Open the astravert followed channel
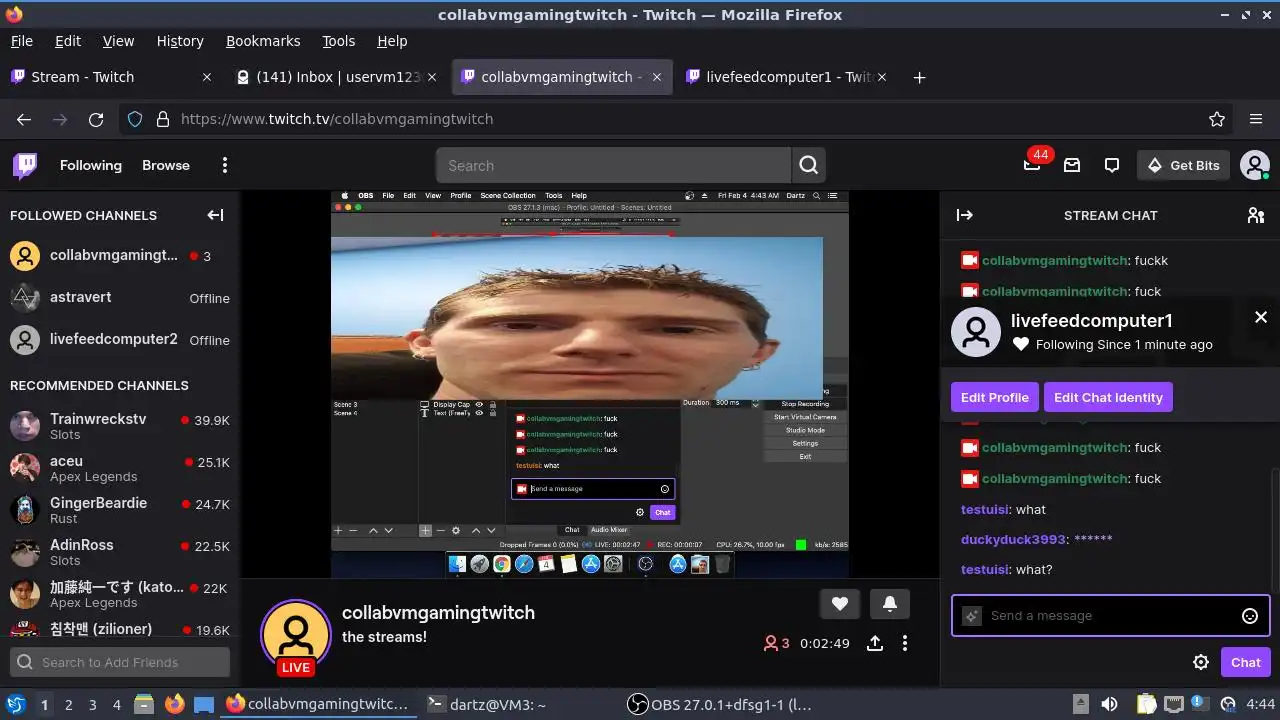The image size is (1280, 720). [x=120, y=298]
